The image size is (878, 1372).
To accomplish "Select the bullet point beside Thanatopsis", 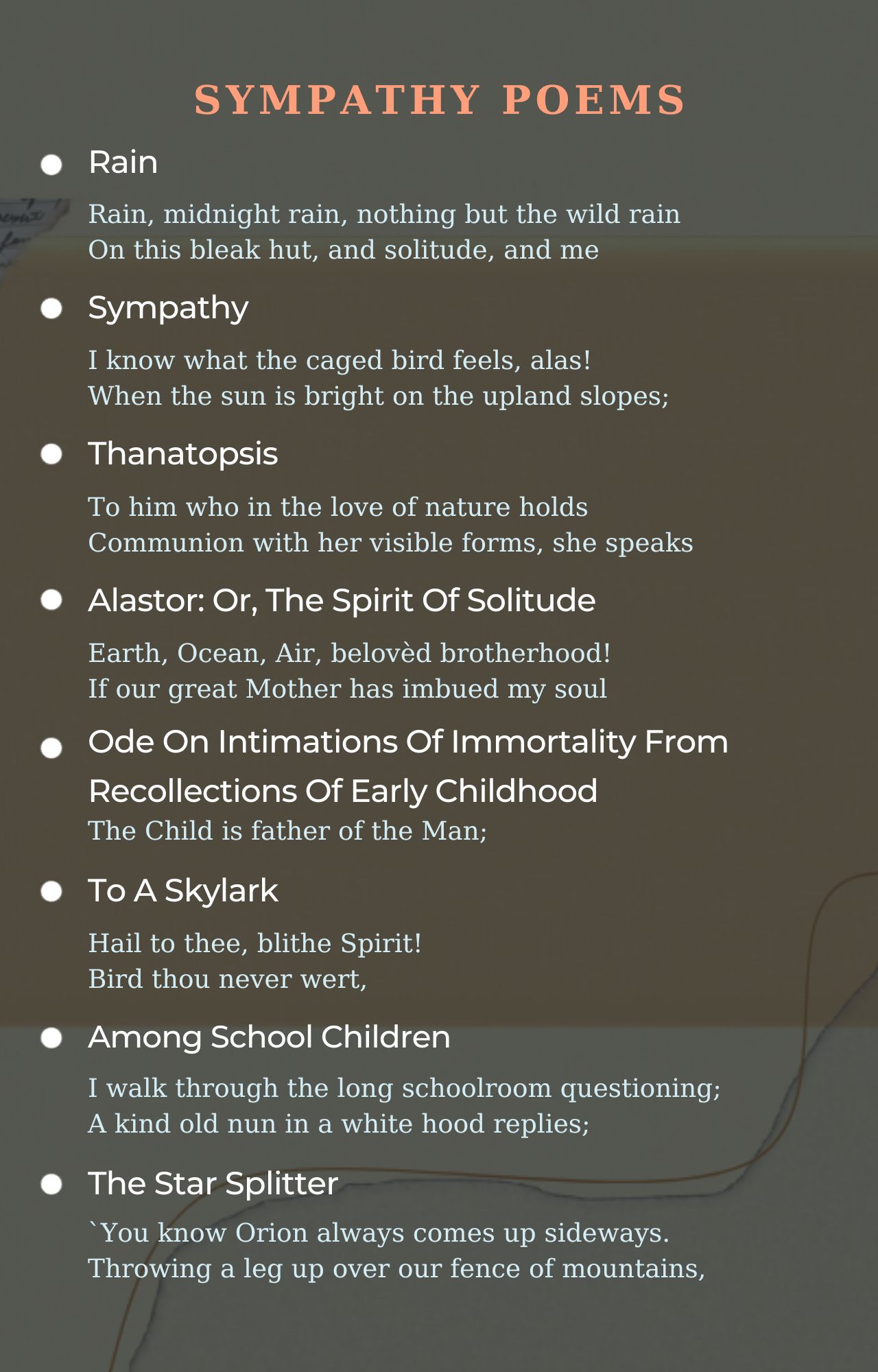I will point(51,454).
